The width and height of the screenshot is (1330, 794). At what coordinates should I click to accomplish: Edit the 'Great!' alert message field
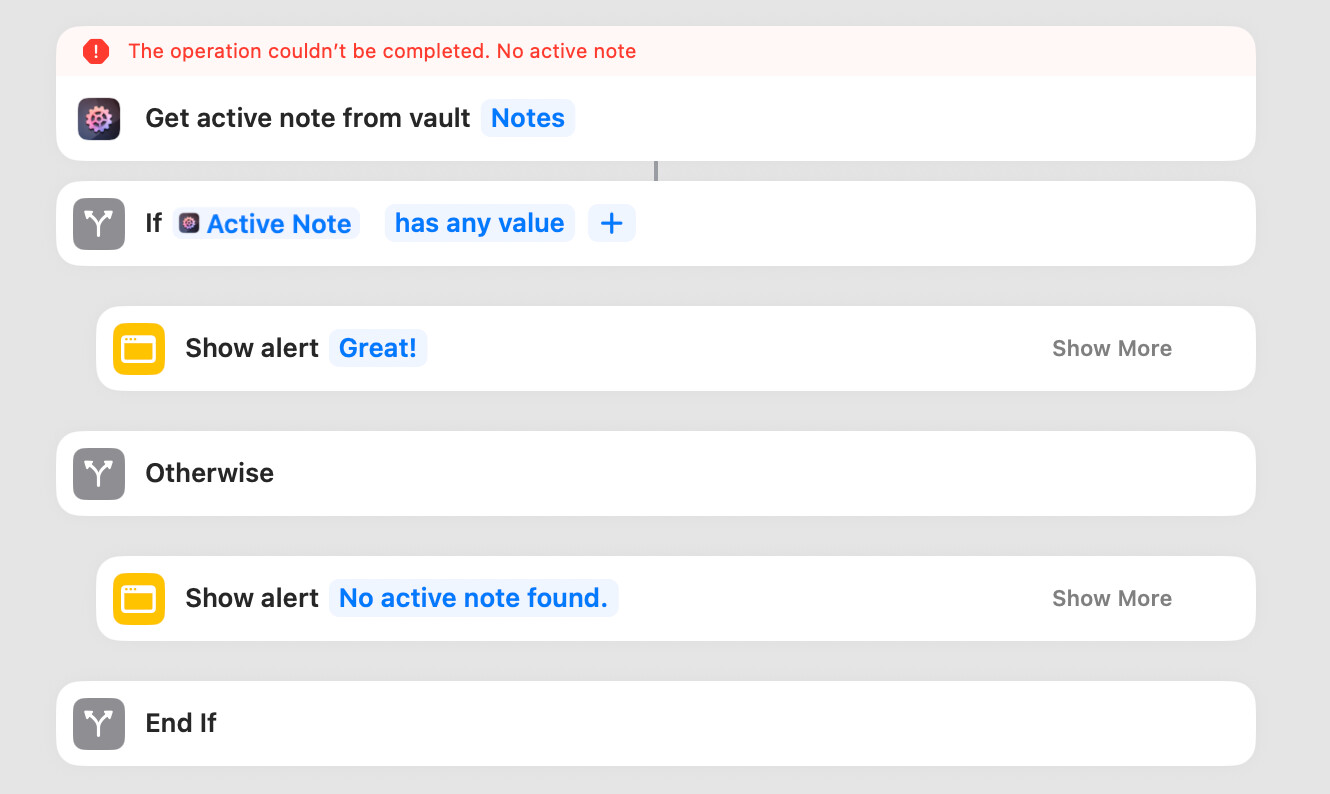pos(378,348)
